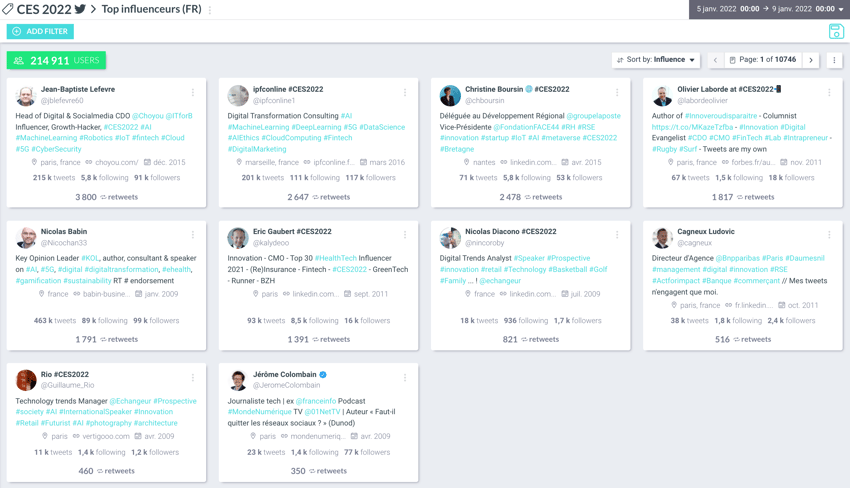Click Christine Boursin's profile avatar

450,95
